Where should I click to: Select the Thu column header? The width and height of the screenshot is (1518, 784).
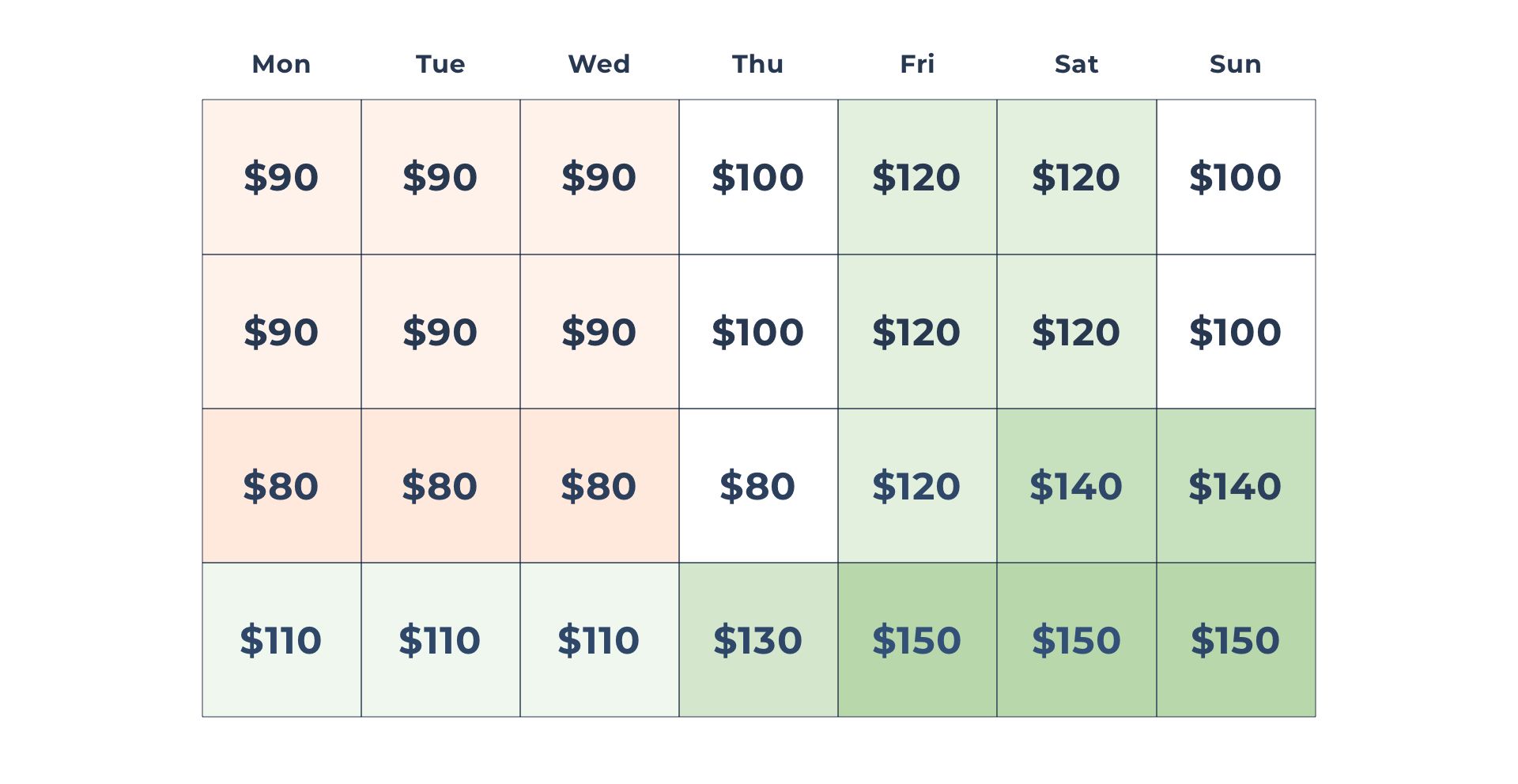pos(758,64)
